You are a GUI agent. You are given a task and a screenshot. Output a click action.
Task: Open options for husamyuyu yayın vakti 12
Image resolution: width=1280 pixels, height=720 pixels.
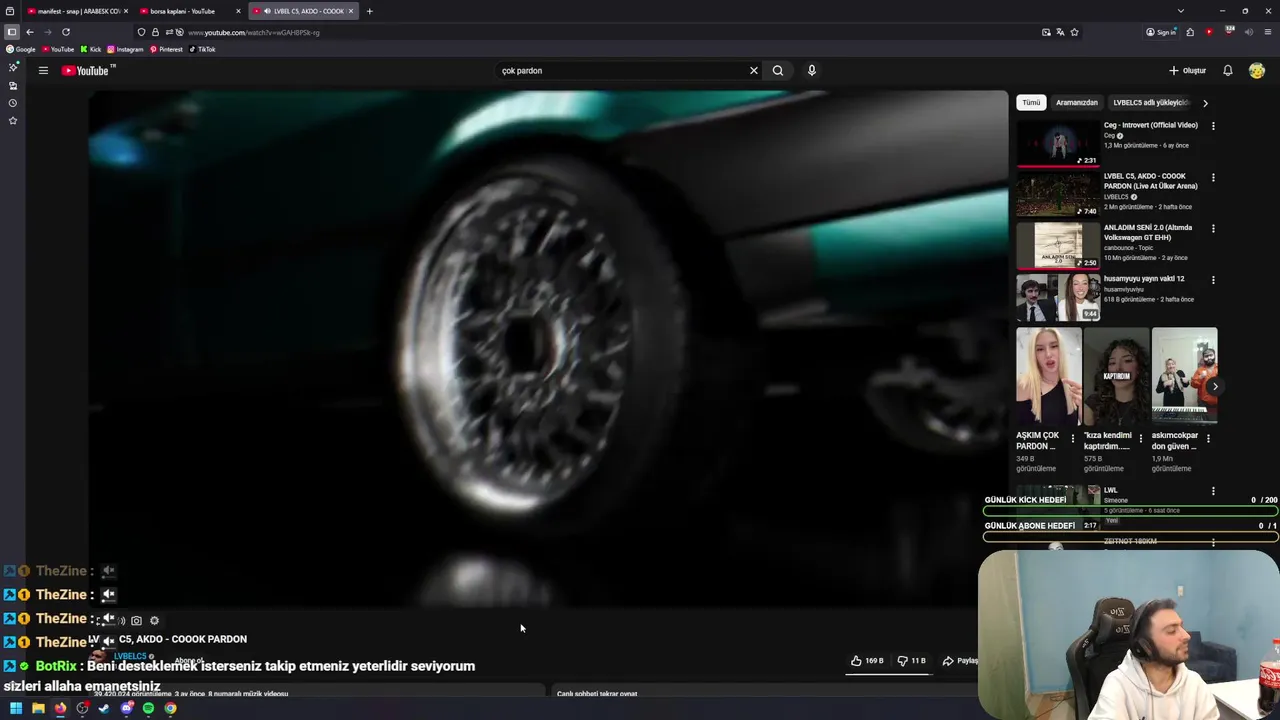[1213, 280]
